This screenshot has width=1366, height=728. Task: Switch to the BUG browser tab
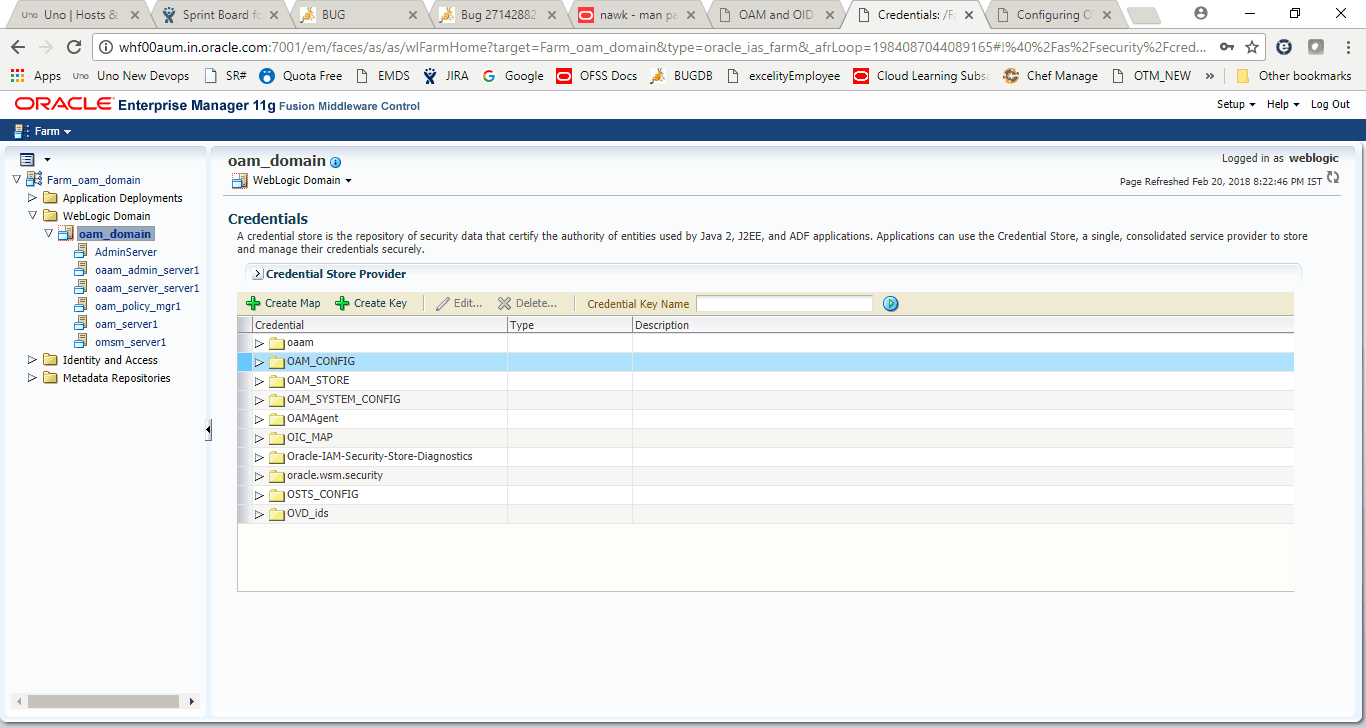pos(360,15)
